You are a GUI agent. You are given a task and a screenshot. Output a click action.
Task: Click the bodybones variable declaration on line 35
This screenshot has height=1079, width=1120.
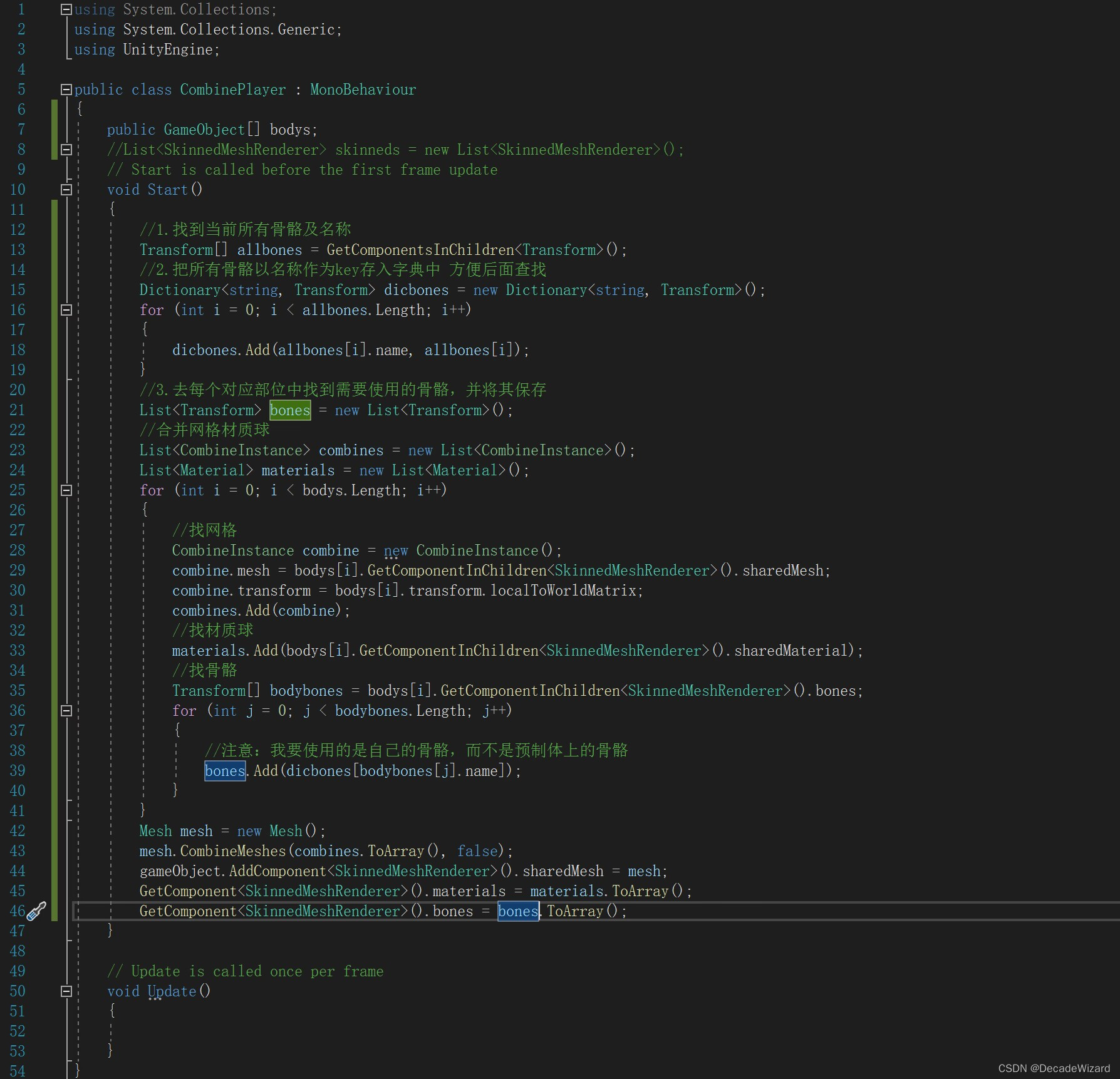click(306, 691)
